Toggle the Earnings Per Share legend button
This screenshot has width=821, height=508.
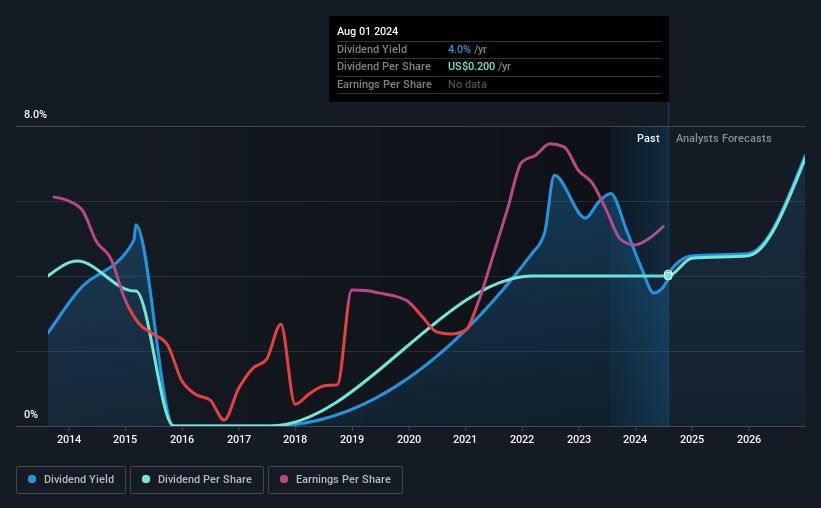tap(335, 480)
